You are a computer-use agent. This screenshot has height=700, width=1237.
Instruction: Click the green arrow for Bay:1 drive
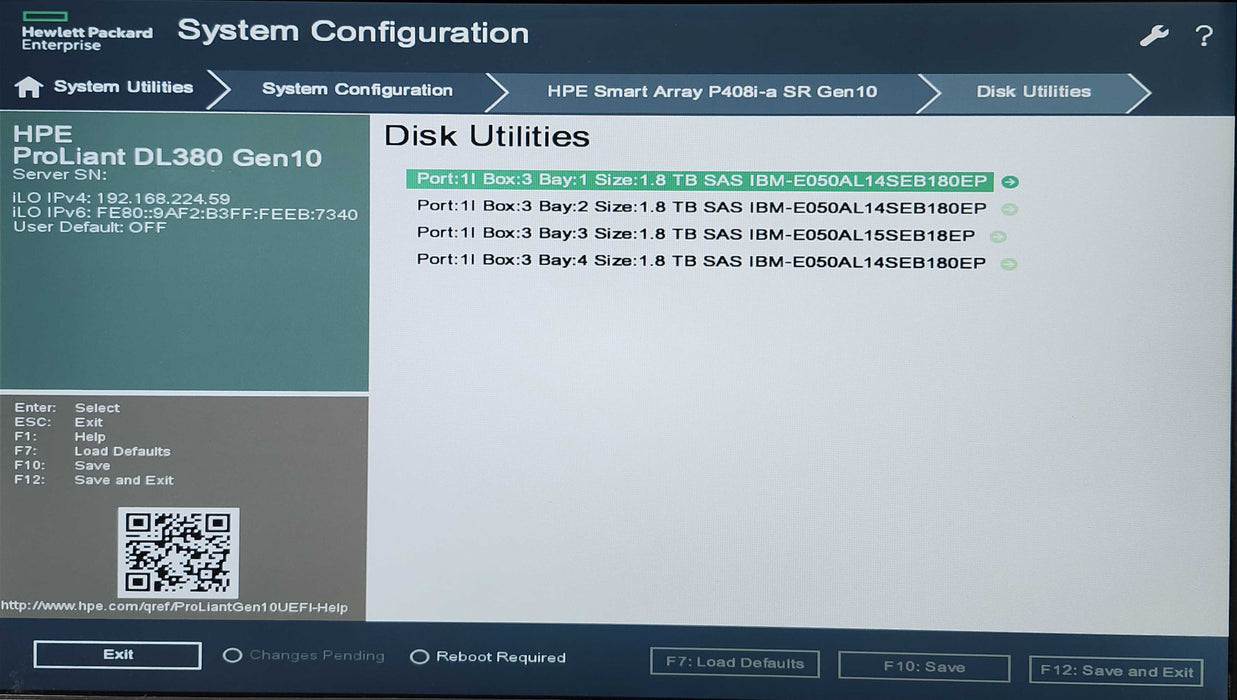point(1009,181)
